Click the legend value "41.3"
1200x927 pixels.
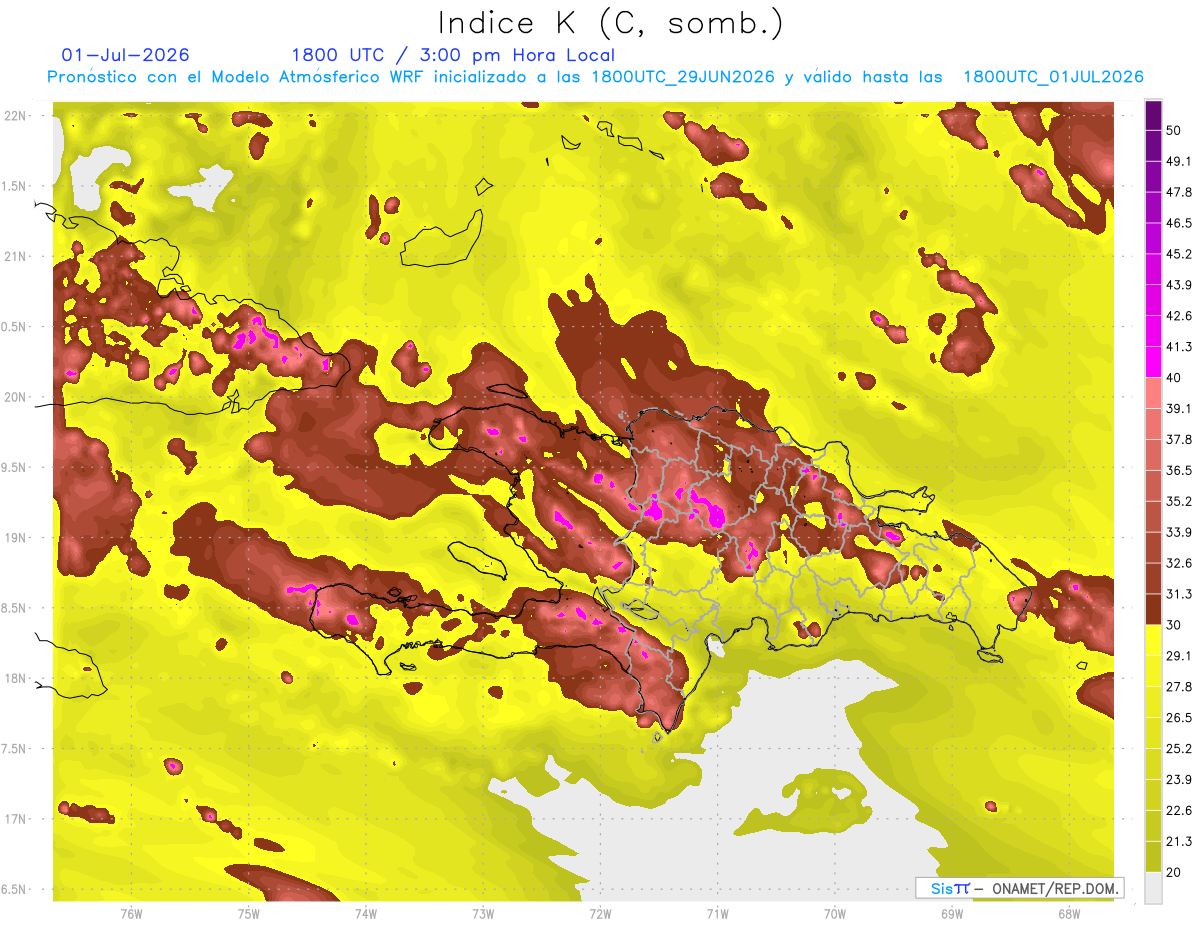point(1179,347)
